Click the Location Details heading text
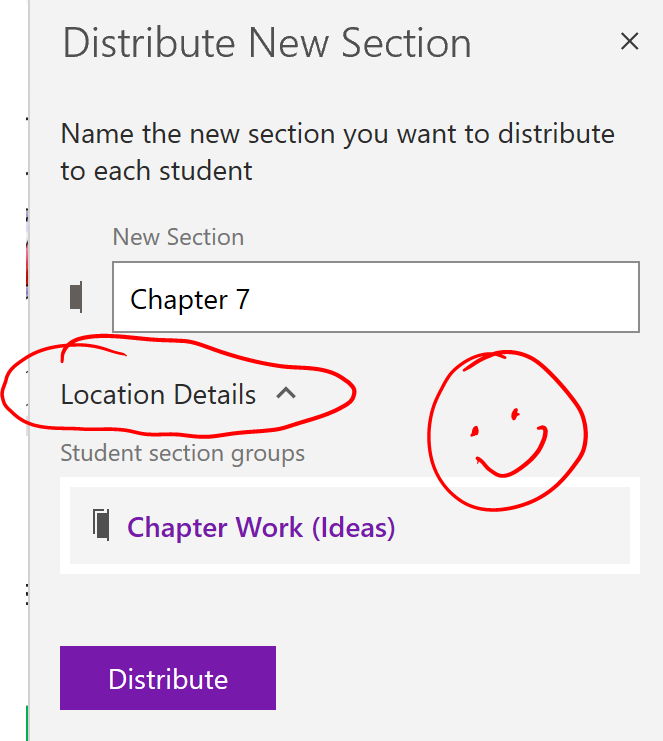Screen dimensions: 663x741 [158, 395]
